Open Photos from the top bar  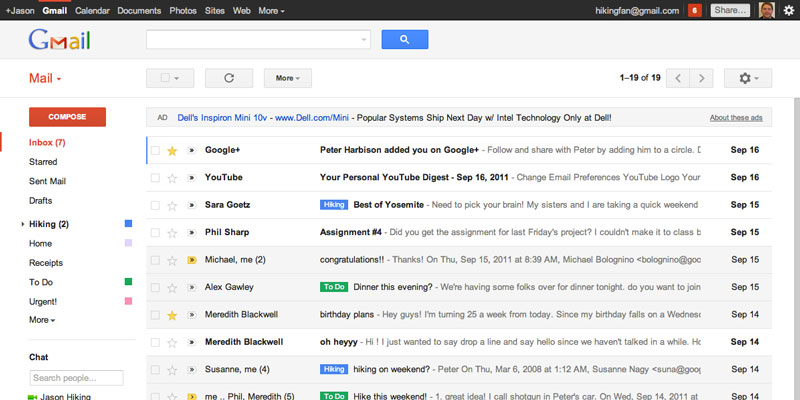coord(183,11)
